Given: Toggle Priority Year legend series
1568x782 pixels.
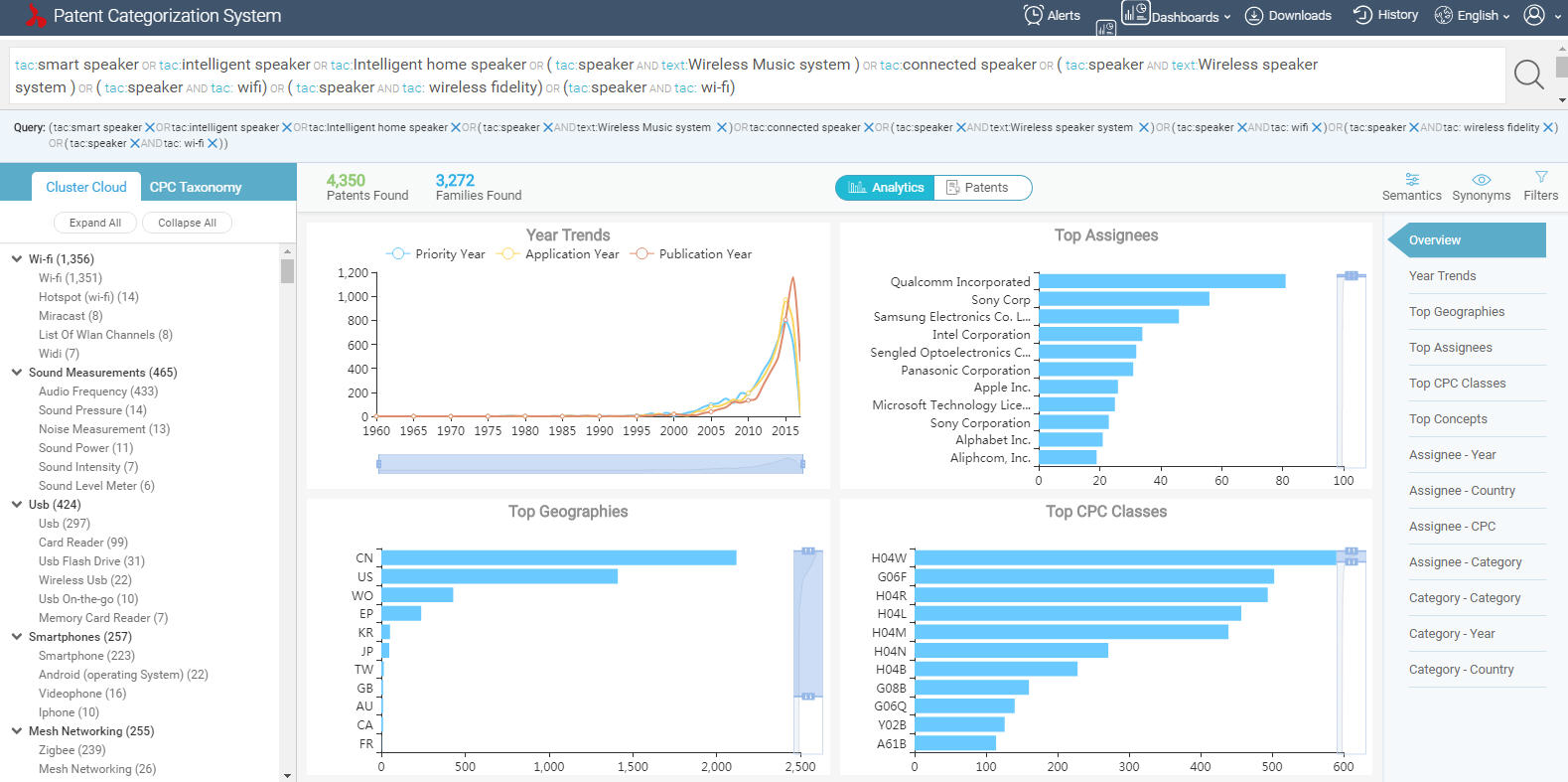Looking at the screenshot, I should pyautogui.click(x=436, y=254).
